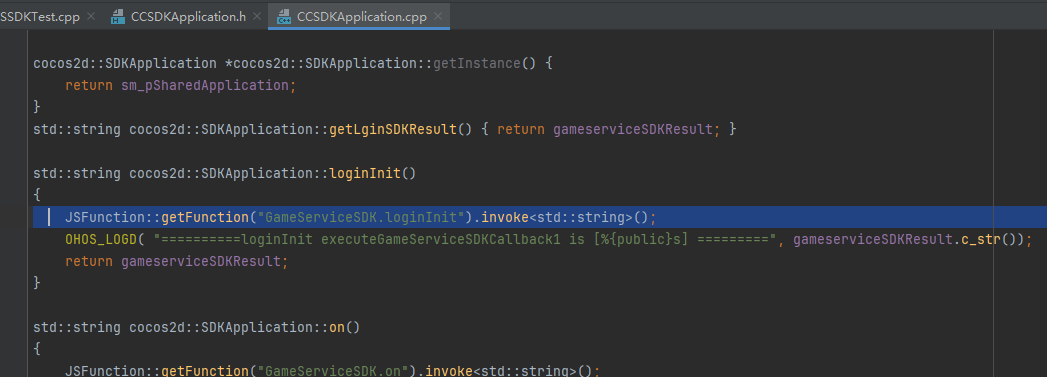Click the on() function definition name

click(x=337, y=328)
